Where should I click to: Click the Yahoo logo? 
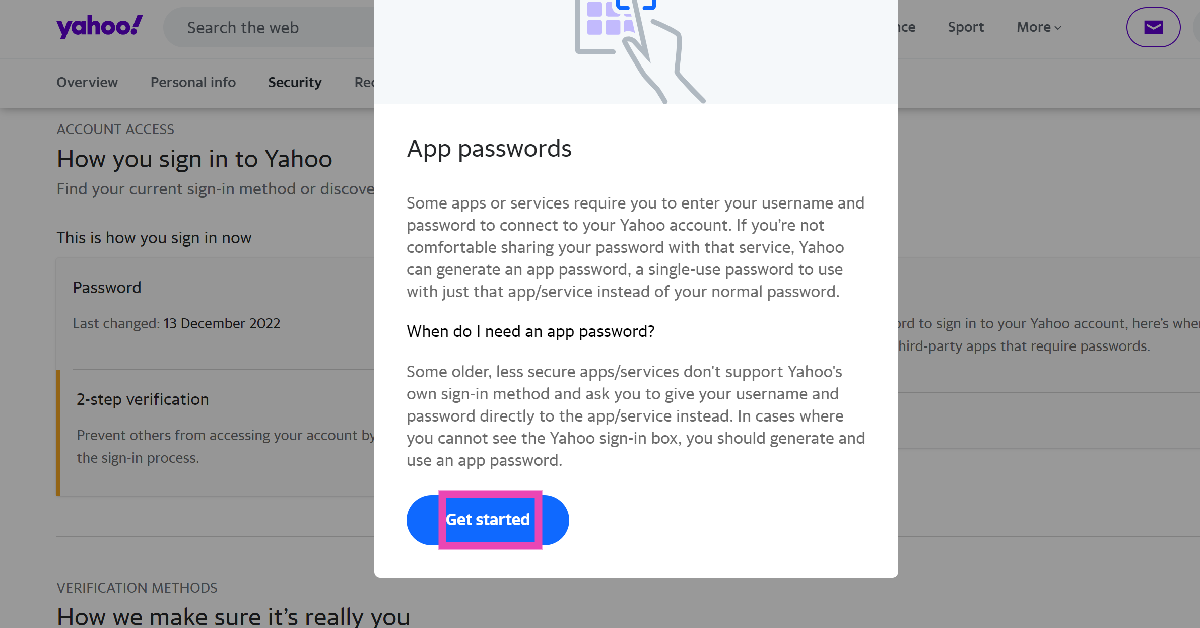pyautogui.click(x=99, y=27)
